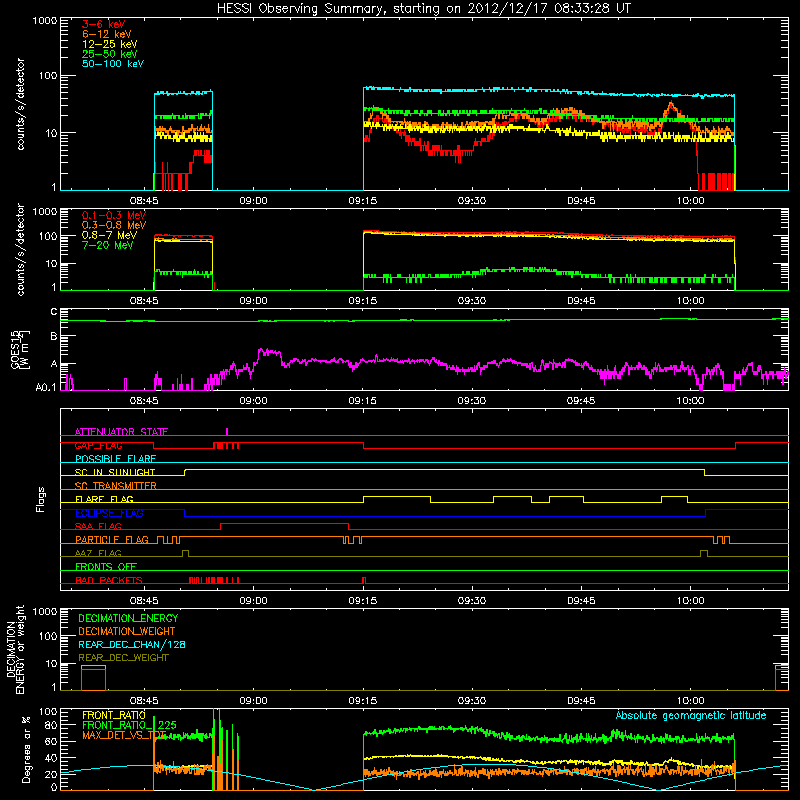Click the 09:30 tick label under keV panel
This screenshot has width=800, height=800.
tap(472, 201)
